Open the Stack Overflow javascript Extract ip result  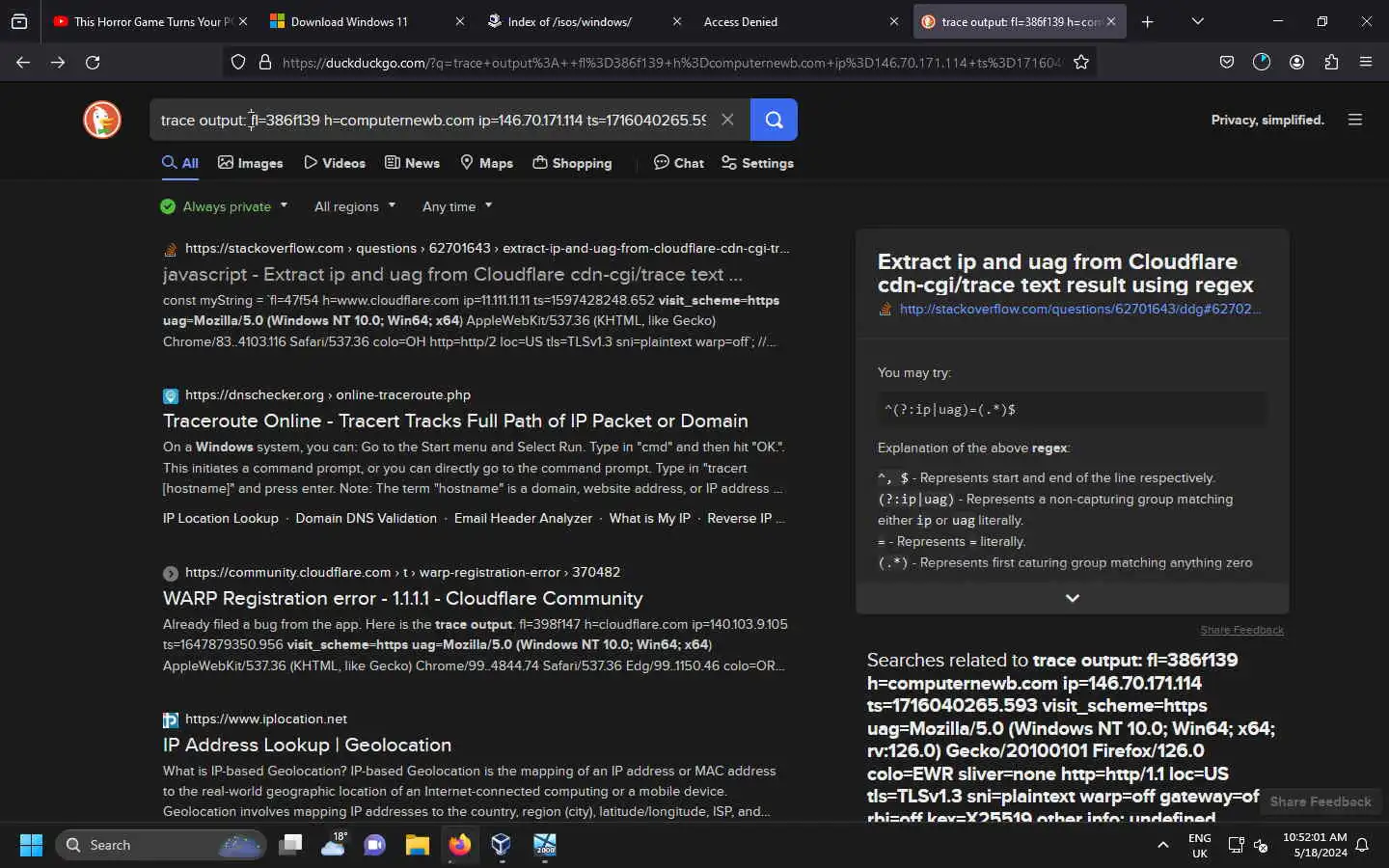(x=452, y=275)
